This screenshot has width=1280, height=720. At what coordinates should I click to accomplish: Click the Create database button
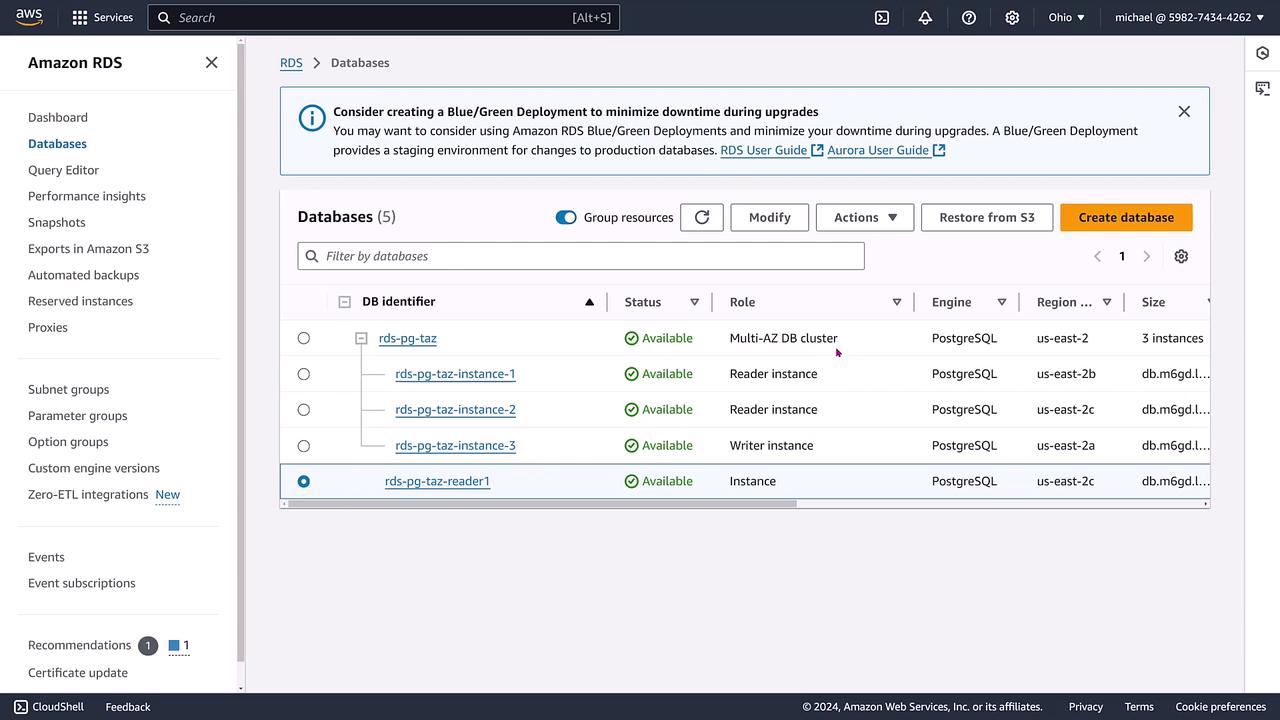point(1126,217)
